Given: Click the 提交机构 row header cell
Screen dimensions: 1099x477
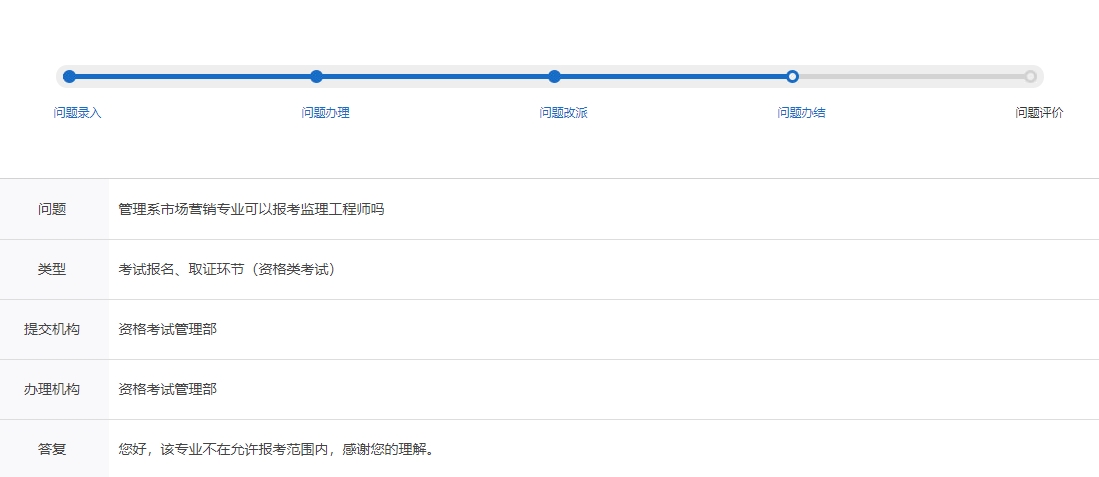Looking at the screenshot, I should click(52, 329).
